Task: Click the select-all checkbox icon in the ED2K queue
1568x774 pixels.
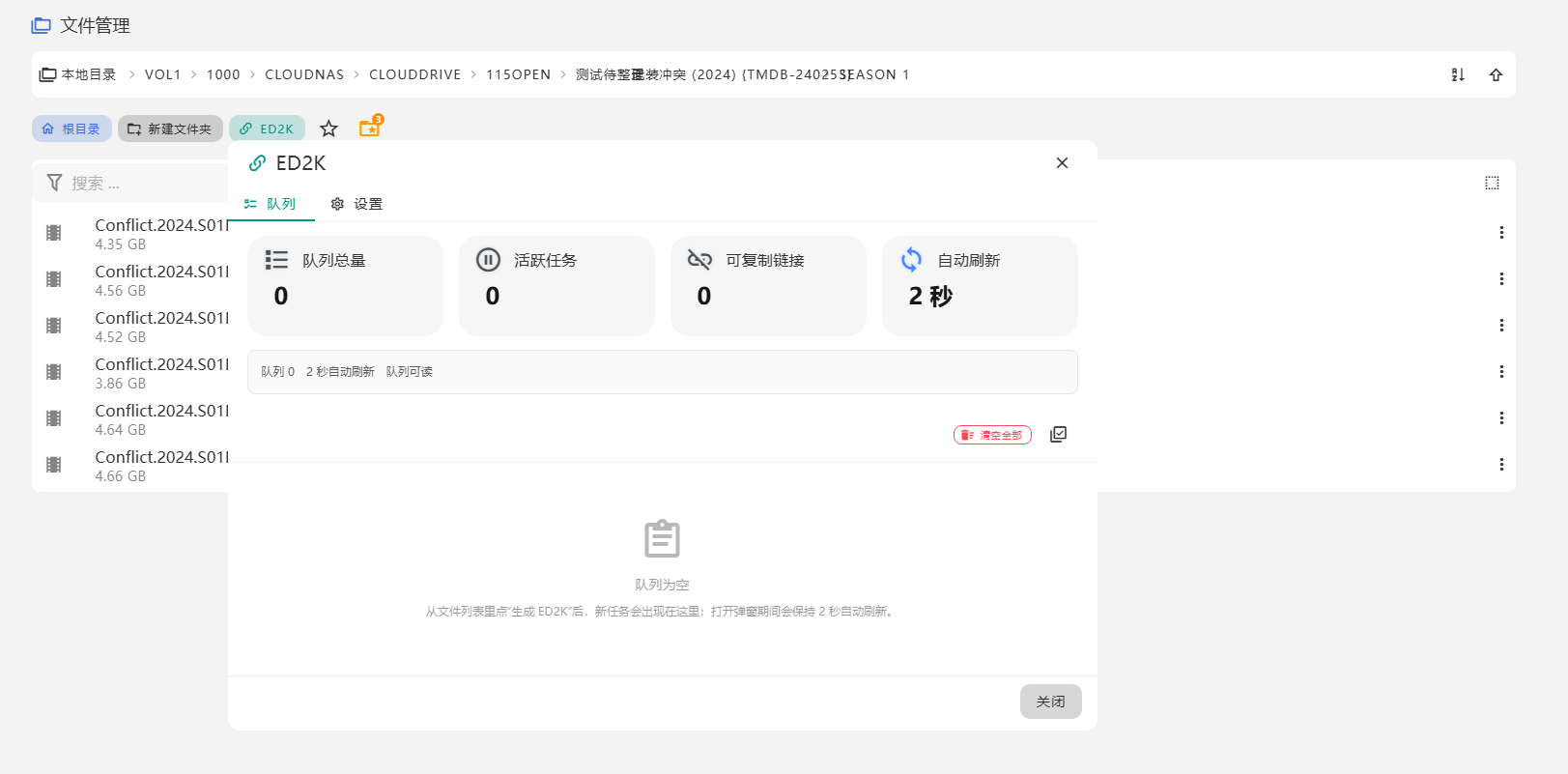Action: (x=1058, y=435)
